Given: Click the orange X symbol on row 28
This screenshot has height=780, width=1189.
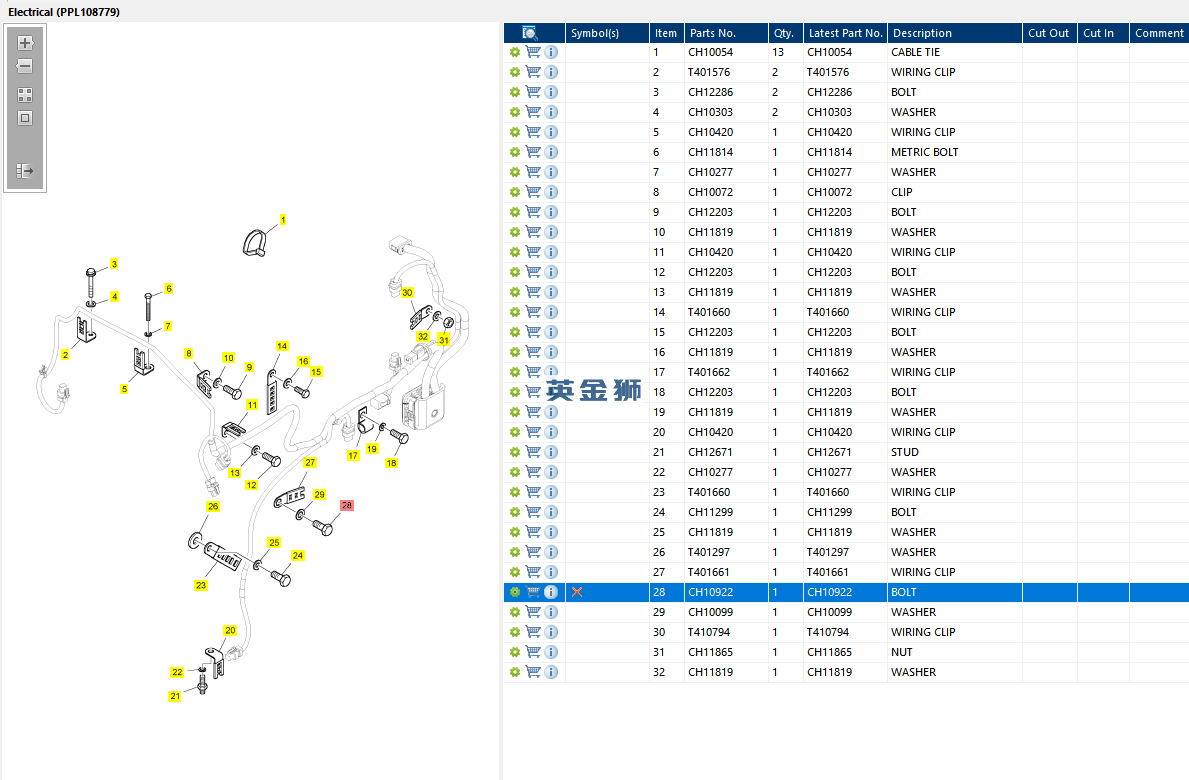Looking at the screenshot, I should pos(577,592).
